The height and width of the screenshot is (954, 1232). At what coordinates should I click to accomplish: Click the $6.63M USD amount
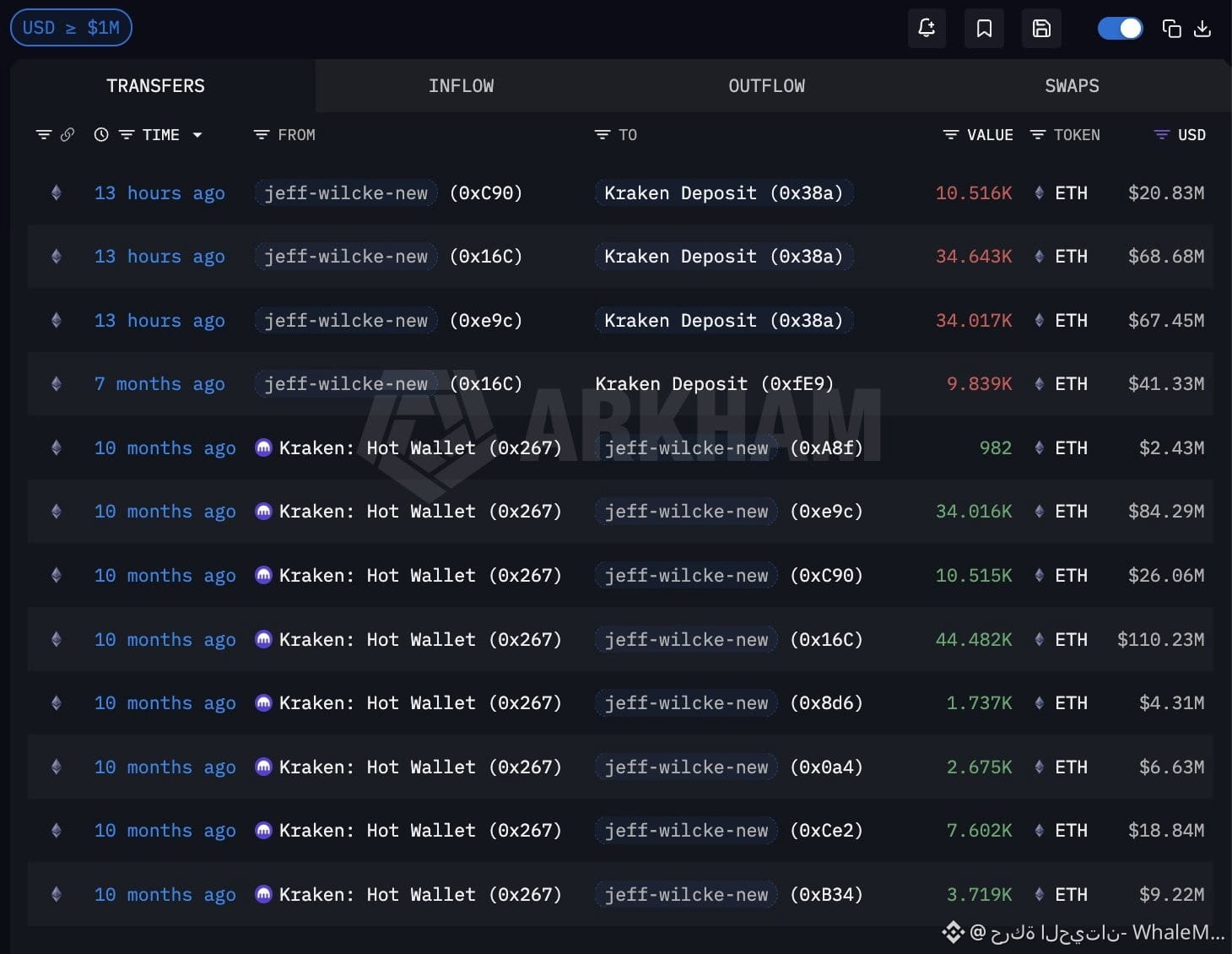point(1172,767)
